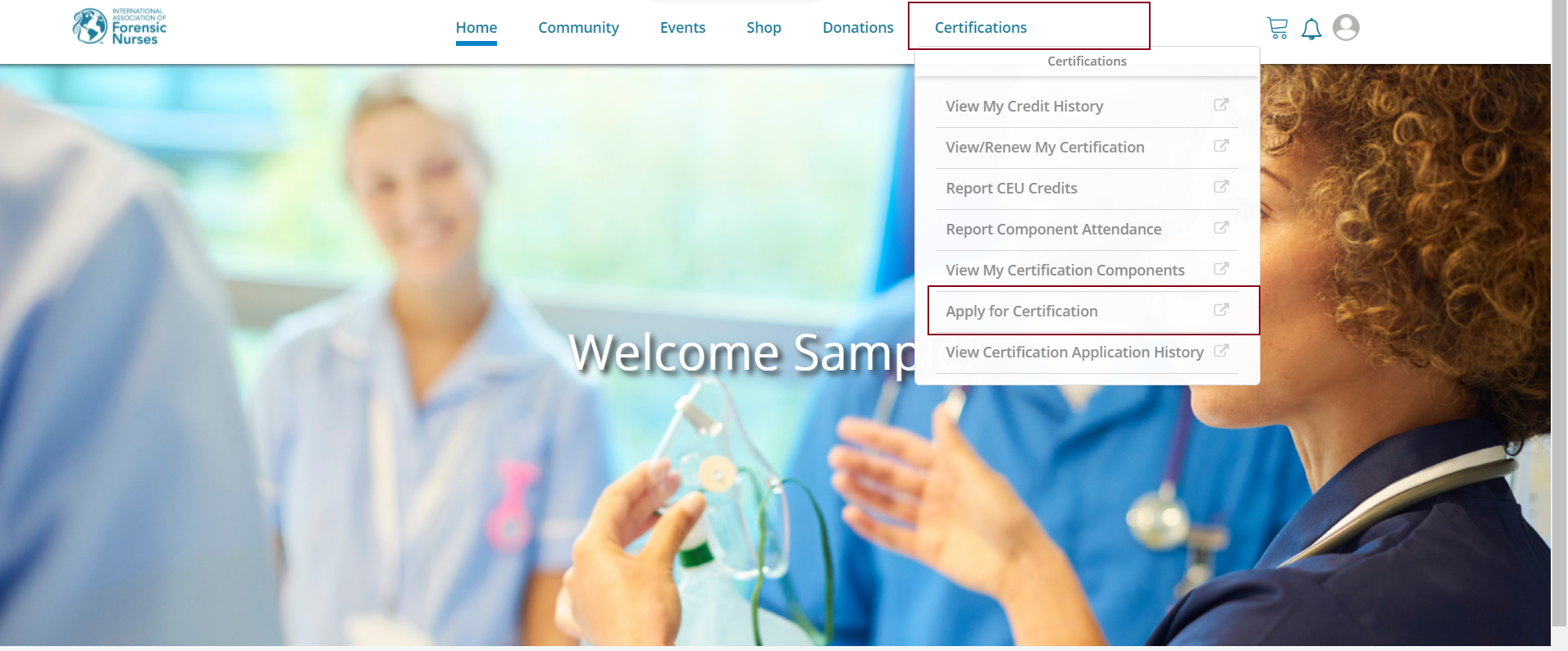Open the notifications bell icon

pos(1311,29)
